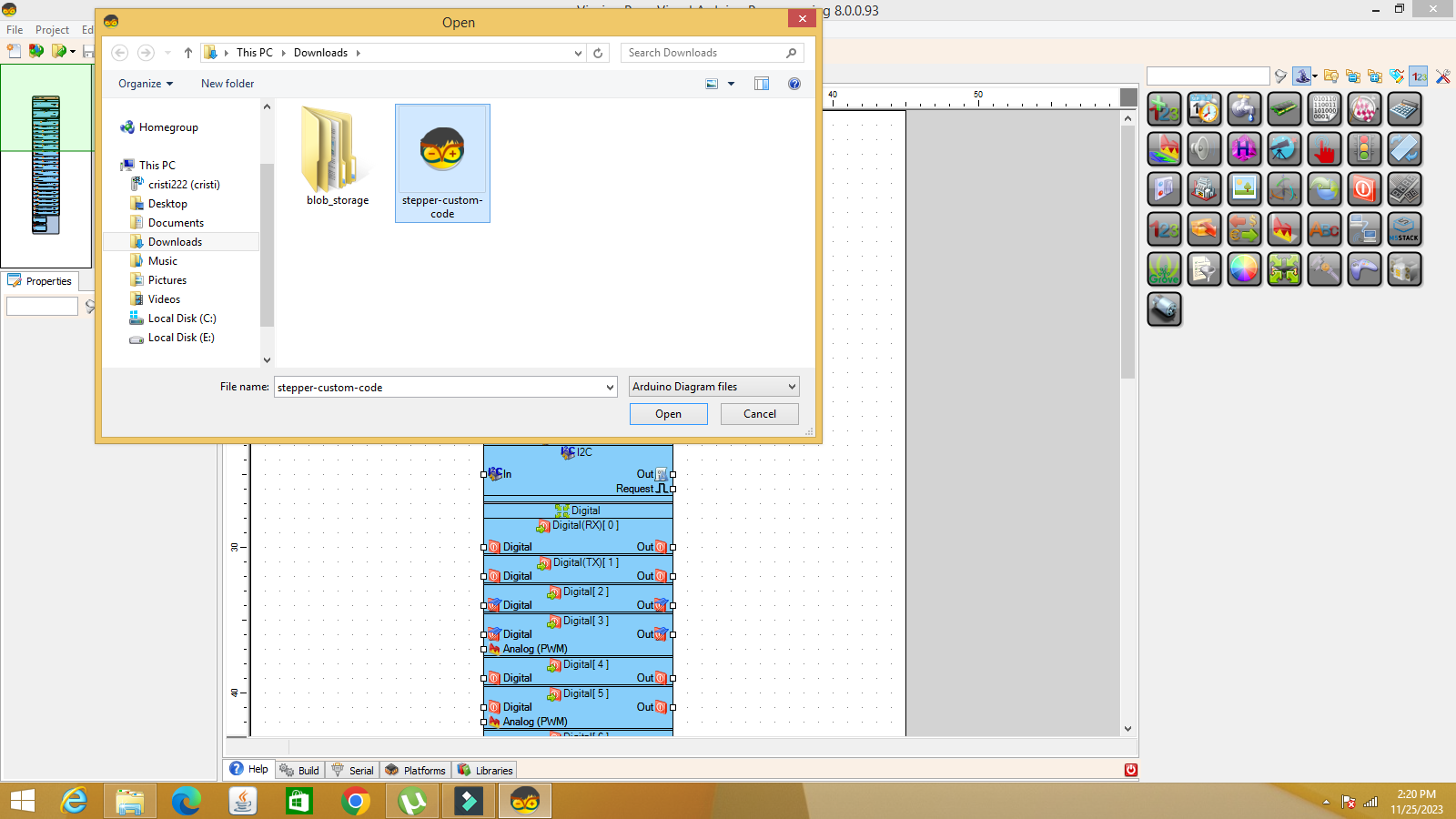The image size is (1456, 819).
Task: Open the Text components category with ABC icon
Action: click(1324, 228)
